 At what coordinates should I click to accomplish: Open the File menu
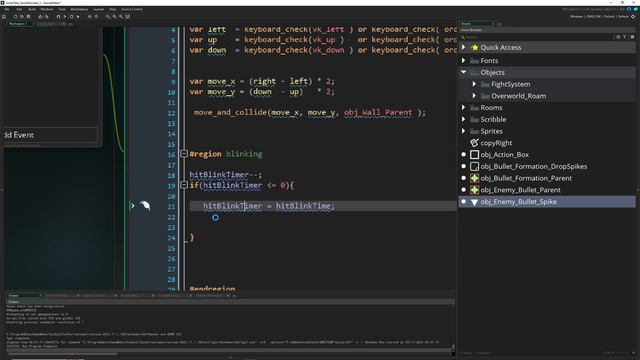7,9
